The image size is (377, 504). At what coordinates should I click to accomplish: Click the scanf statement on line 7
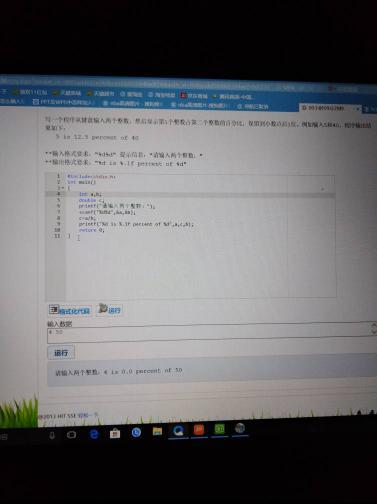pyautogui.click(x=107, y=212)
